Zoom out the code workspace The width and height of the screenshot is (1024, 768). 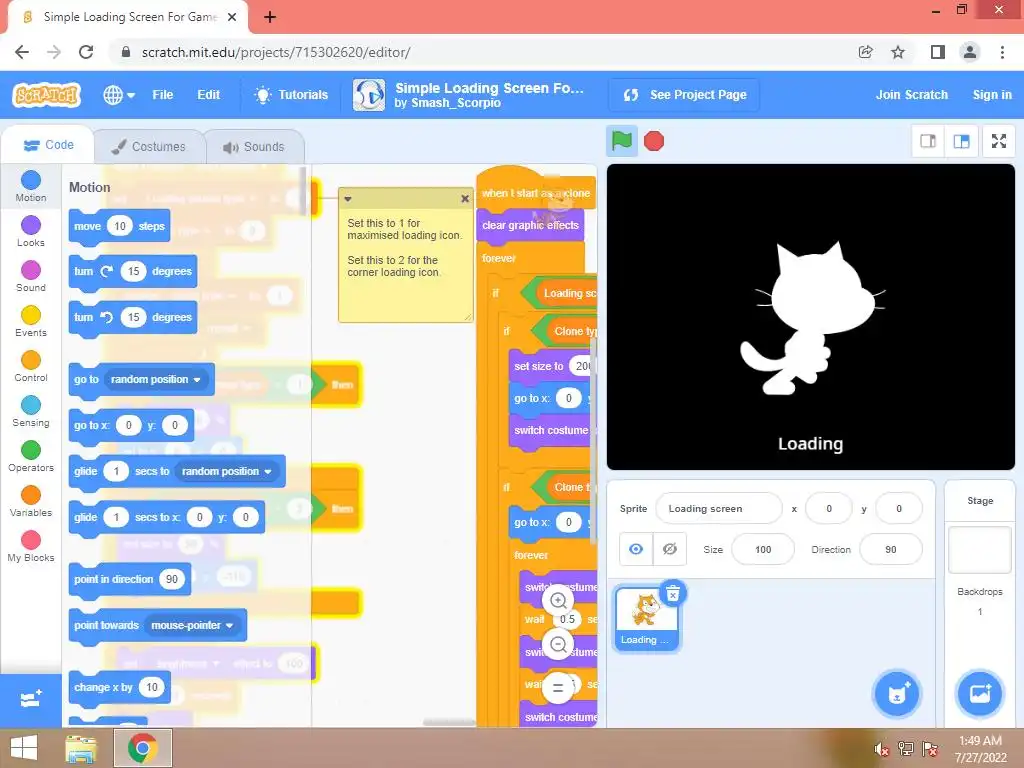558,644
